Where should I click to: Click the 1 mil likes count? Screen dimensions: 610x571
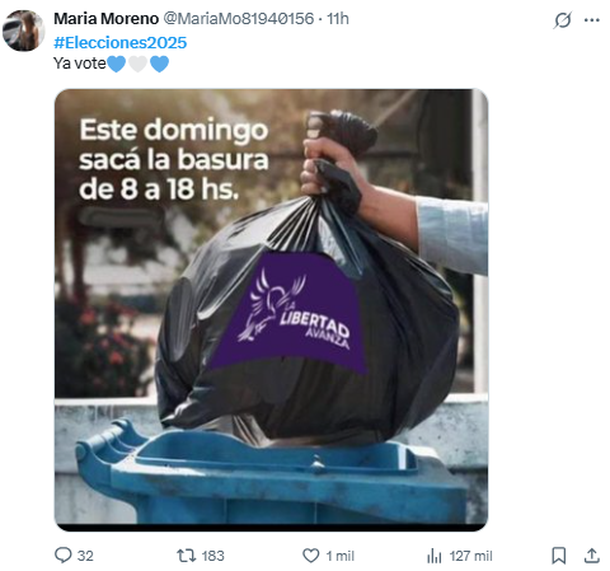pyautogui.click(x=340, y=556)
